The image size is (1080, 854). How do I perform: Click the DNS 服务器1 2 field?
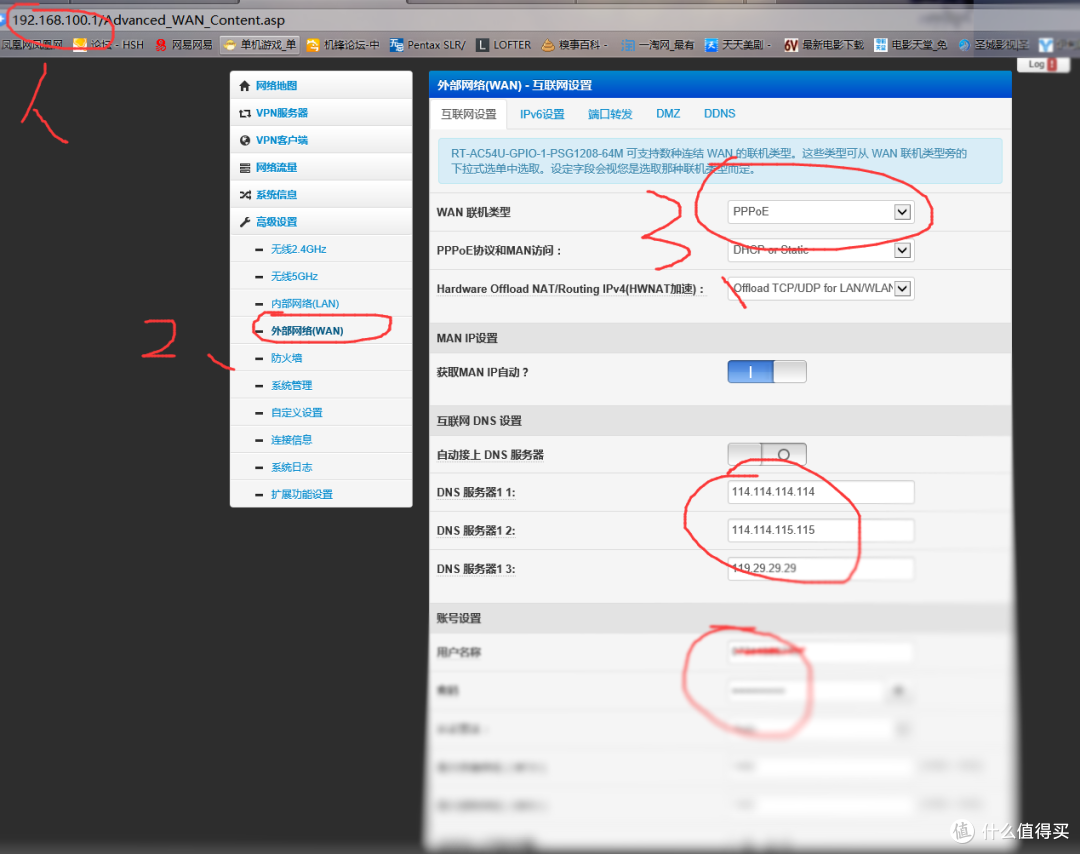[x=820, y=530]
